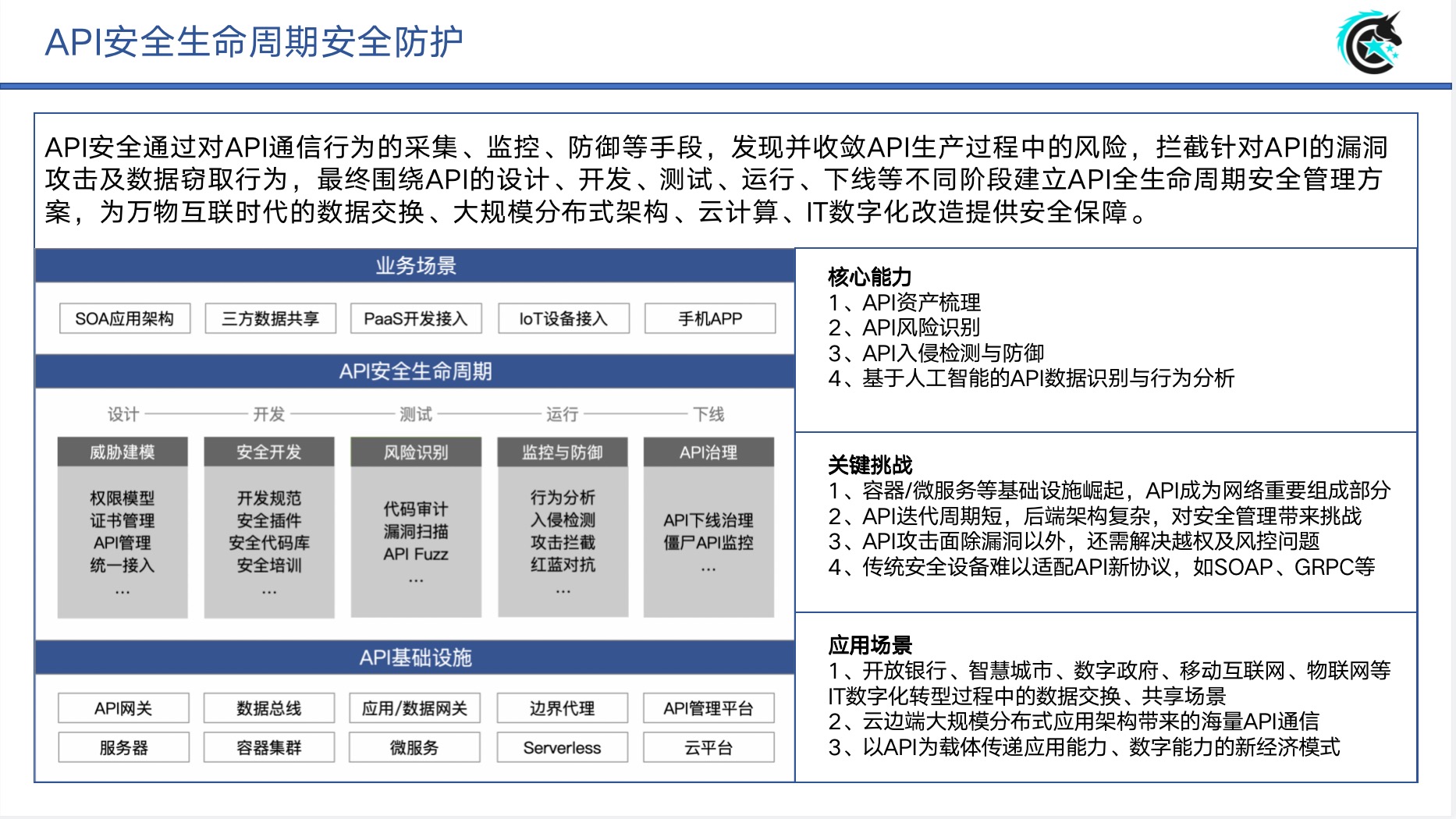
Task: Select the 数据总线 box
Action: click(x=269, y=708)
